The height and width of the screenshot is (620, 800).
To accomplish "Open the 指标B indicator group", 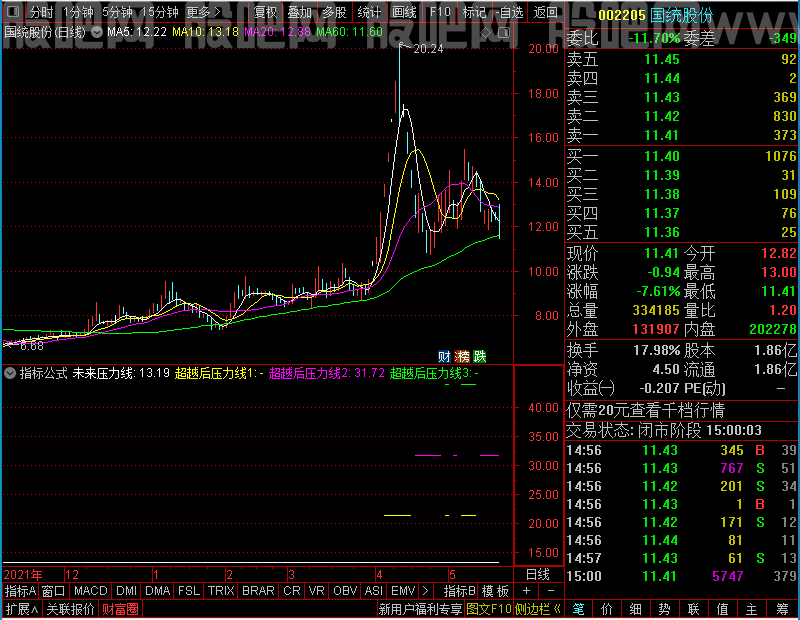I will pyautogui.click(x=460, y=591).
